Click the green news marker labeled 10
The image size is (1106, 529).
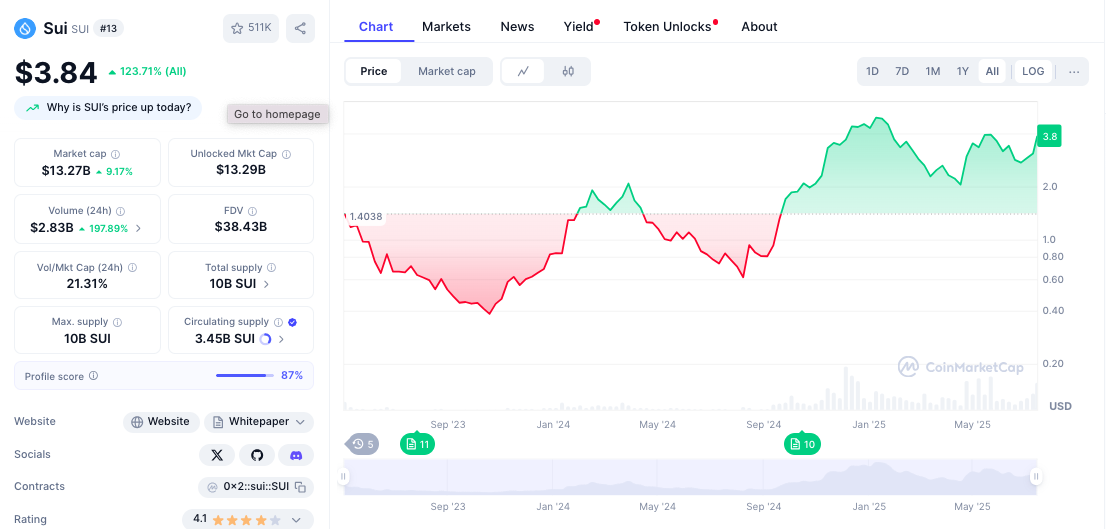802,444
